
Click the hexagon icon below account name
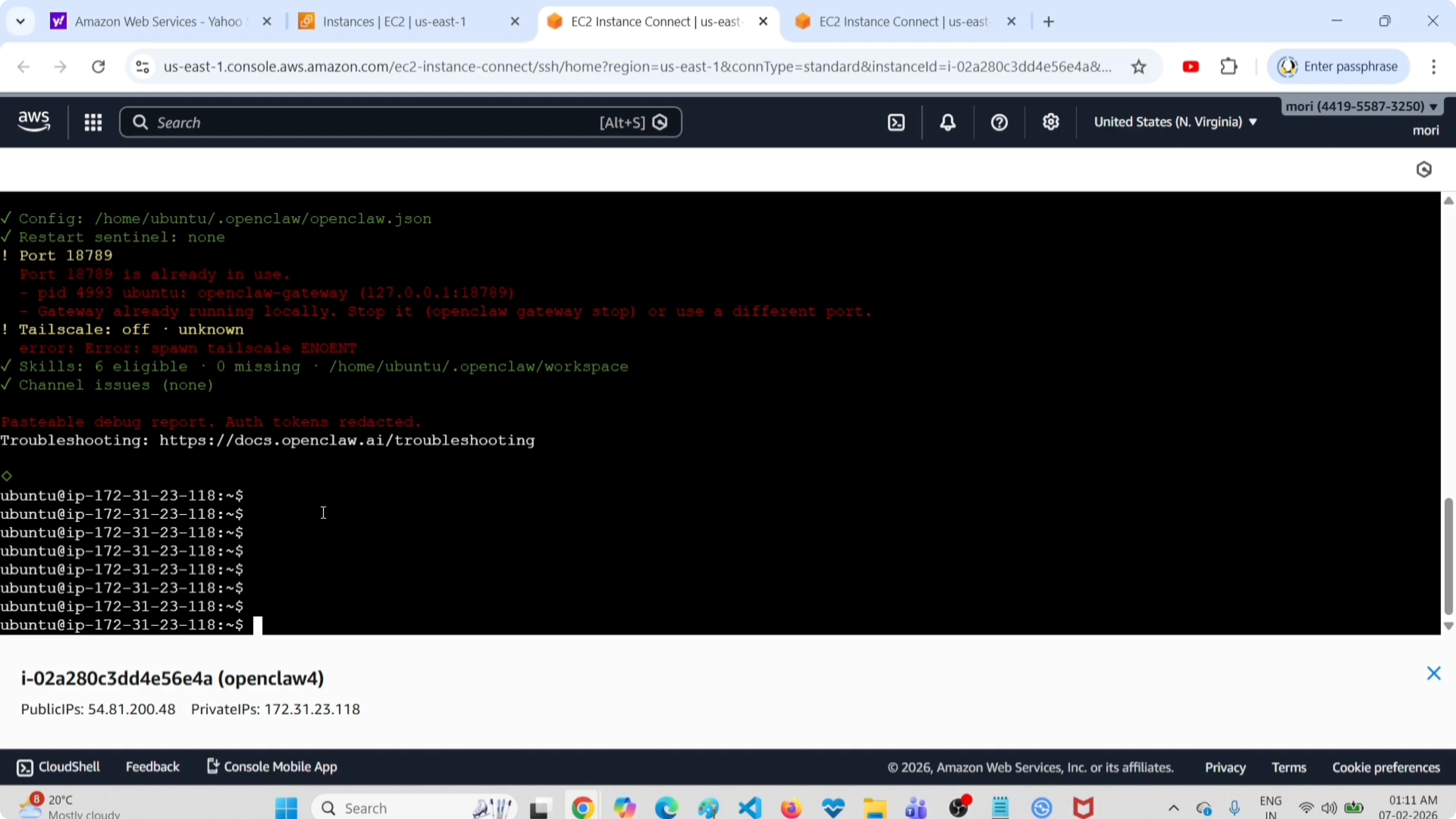click(1424, 170)
